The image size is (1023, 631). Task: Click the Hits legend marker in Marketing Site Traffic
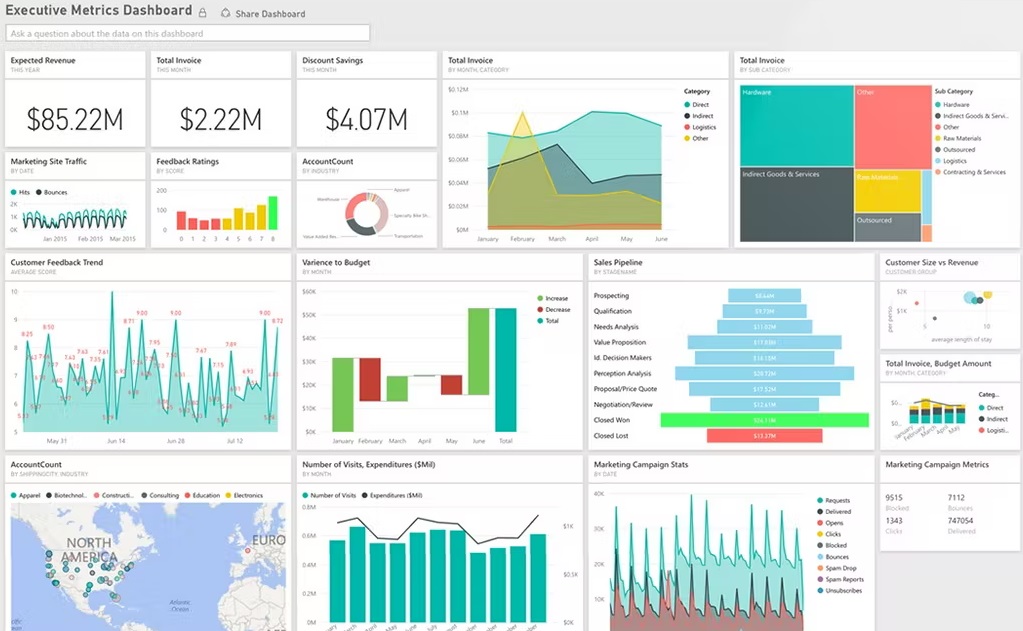(x=14, y=192)
